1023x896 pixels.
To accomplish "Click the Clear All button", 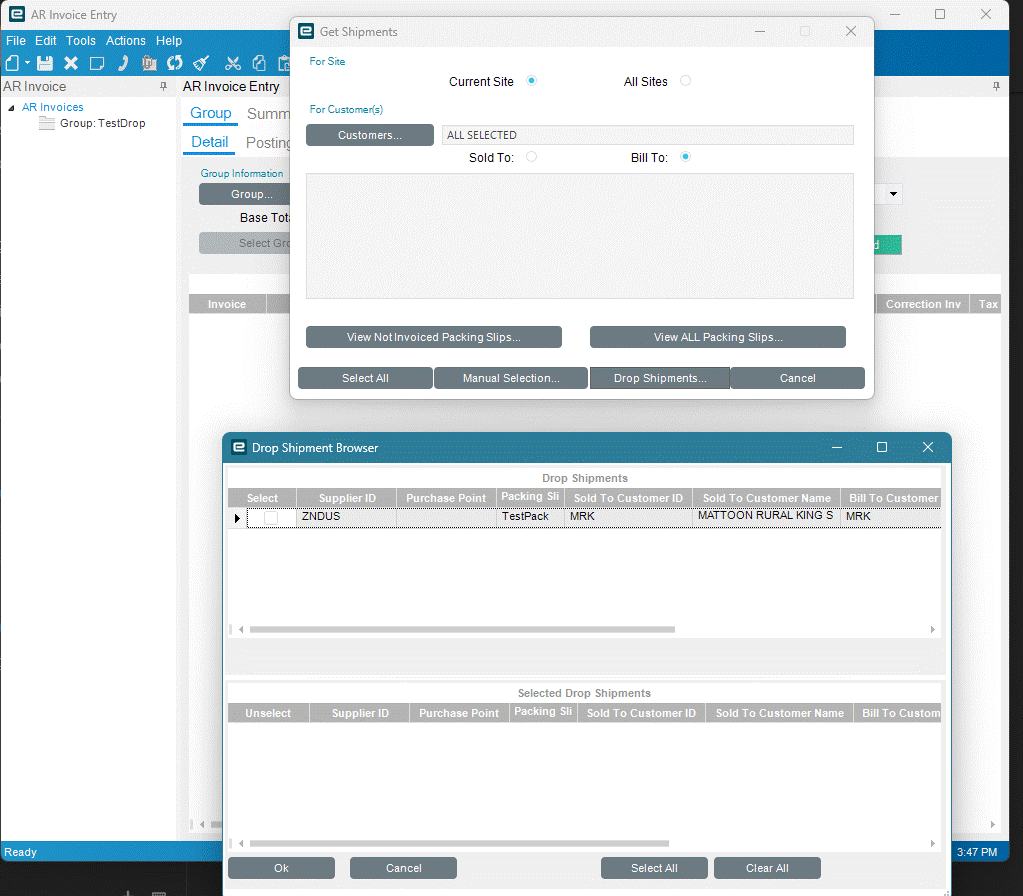I will pyautogui.click(x=767, y=869).
